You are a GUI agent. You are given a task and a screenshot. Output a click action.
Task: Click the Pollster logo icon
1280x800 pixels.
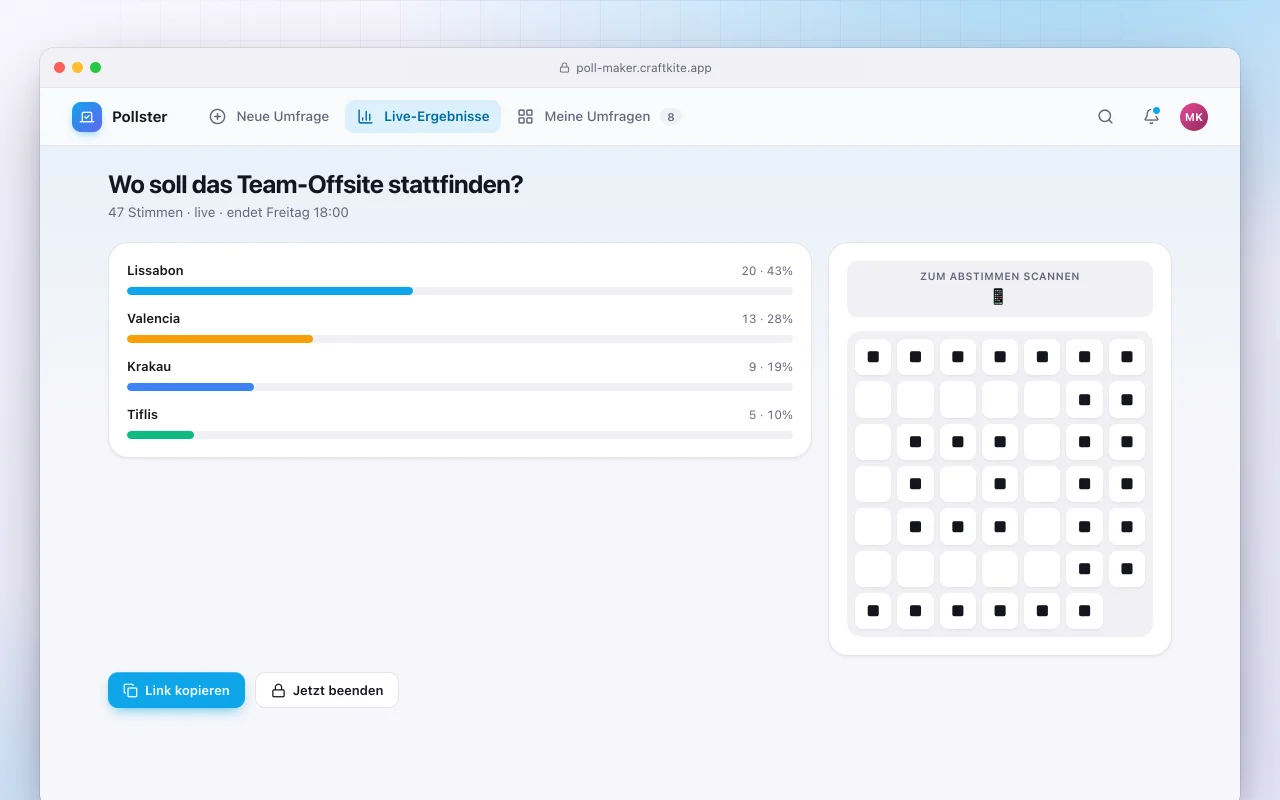87,117
